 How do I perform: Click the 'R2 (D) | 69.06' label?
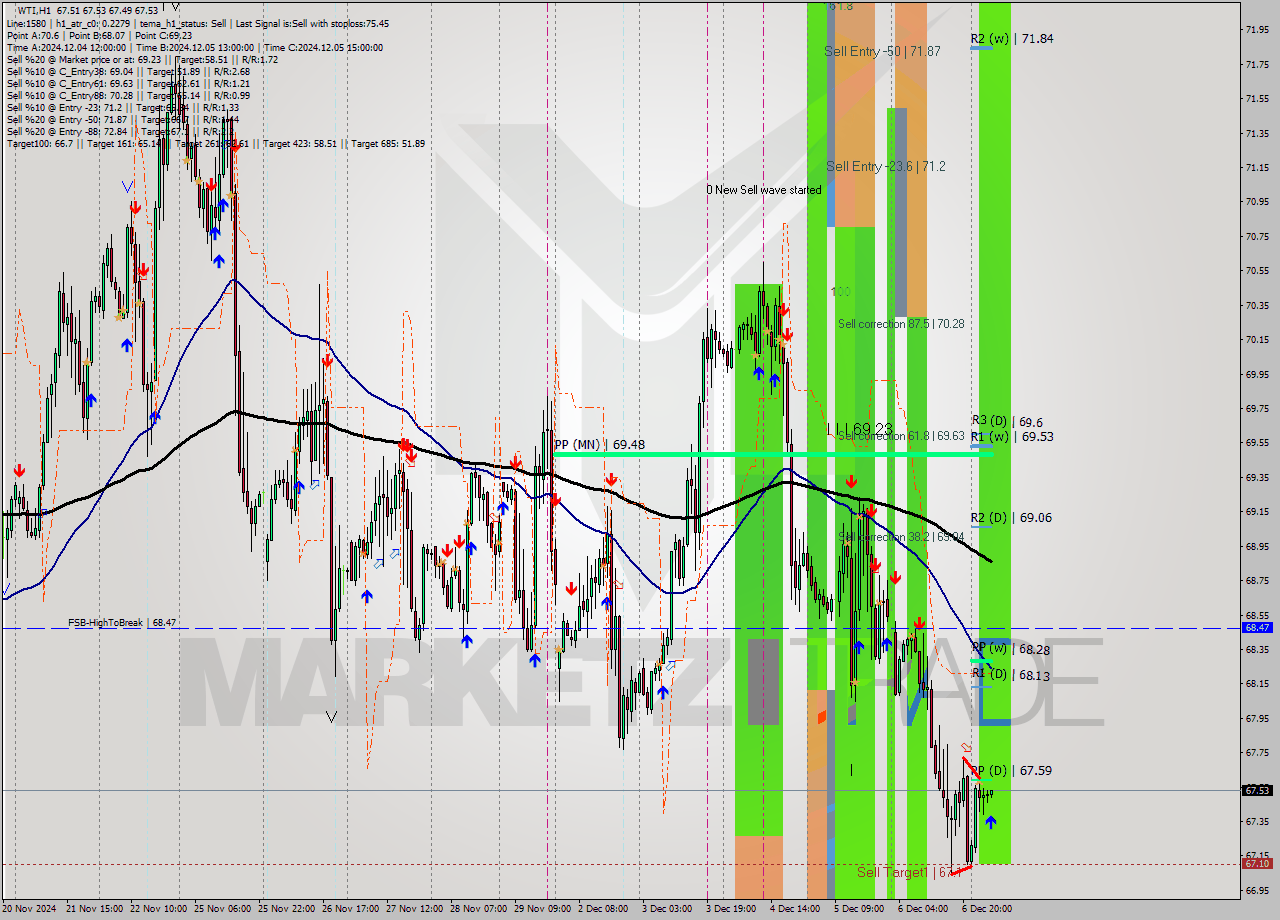click(1011, 517)
